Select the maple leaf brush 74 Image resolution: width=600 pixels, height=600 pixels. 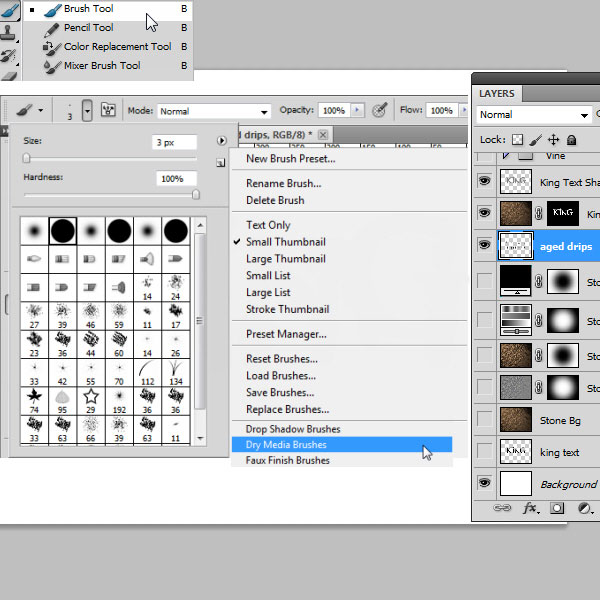pyautogui.click(x=34, y=401)
